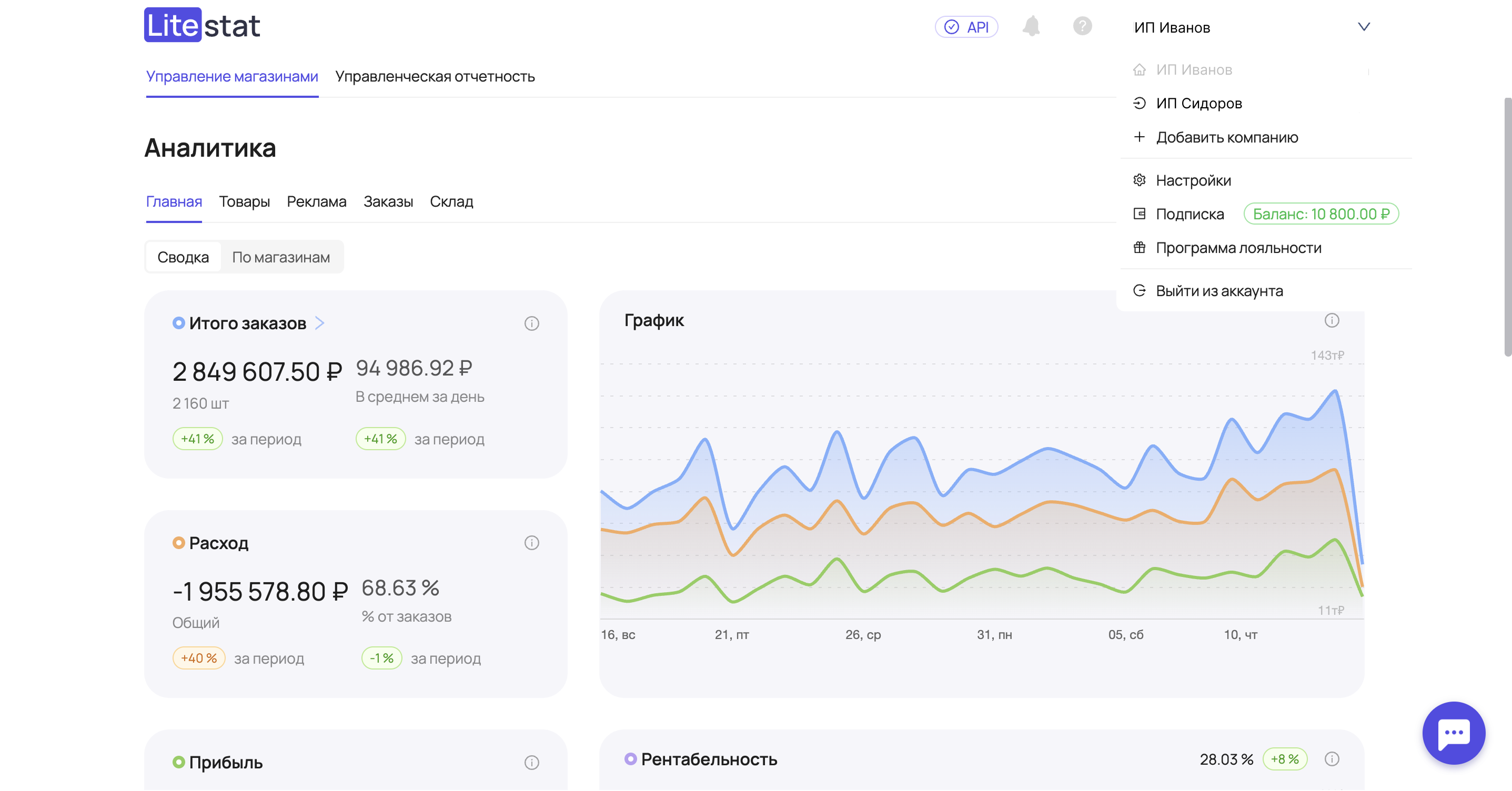
Task: Click the gift icon for loyalty program
Action: 1140,248
